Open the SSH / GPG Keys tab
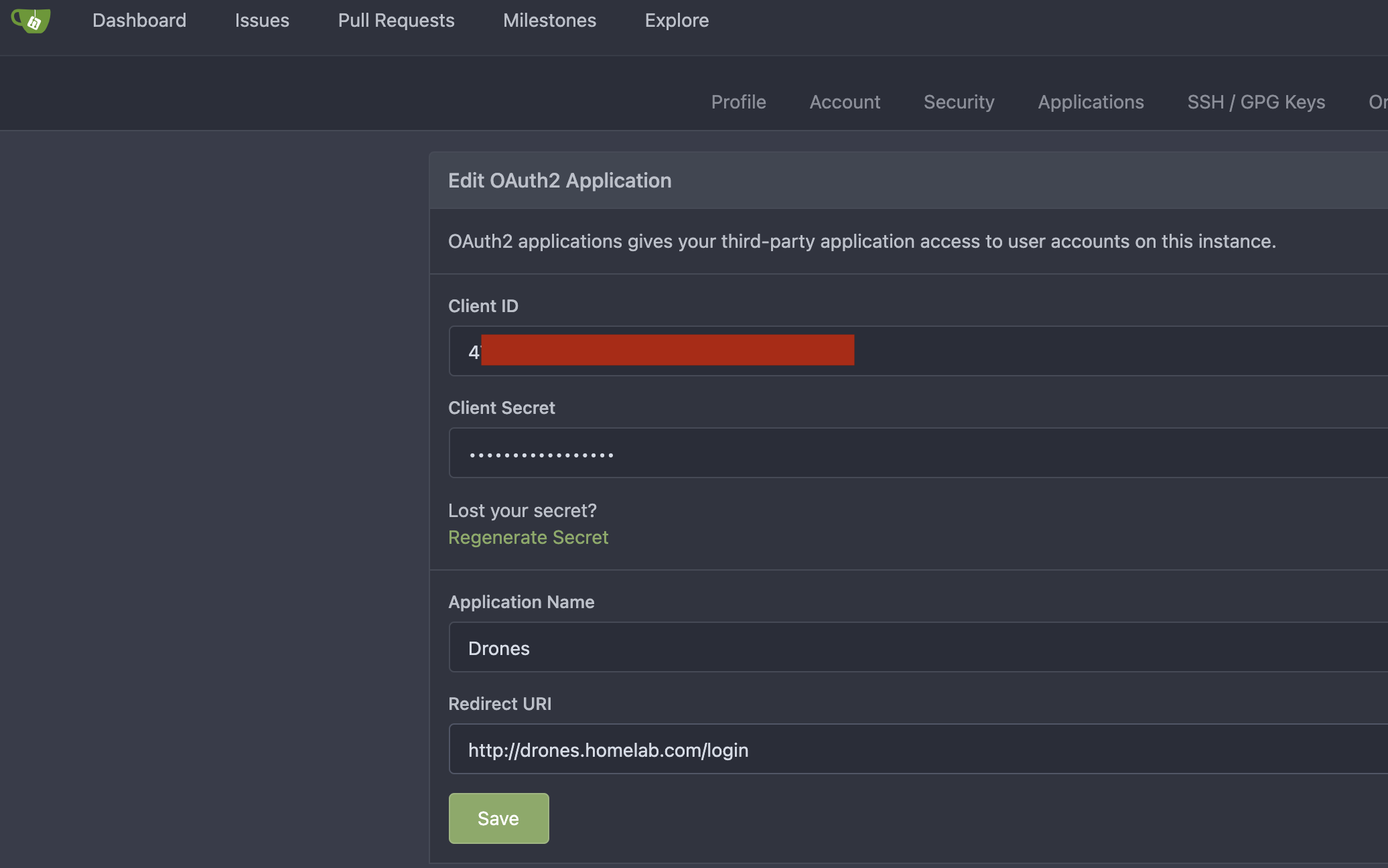This screenshot has height=868, width=1388. pyautogui.click(x=1256, y=102)
